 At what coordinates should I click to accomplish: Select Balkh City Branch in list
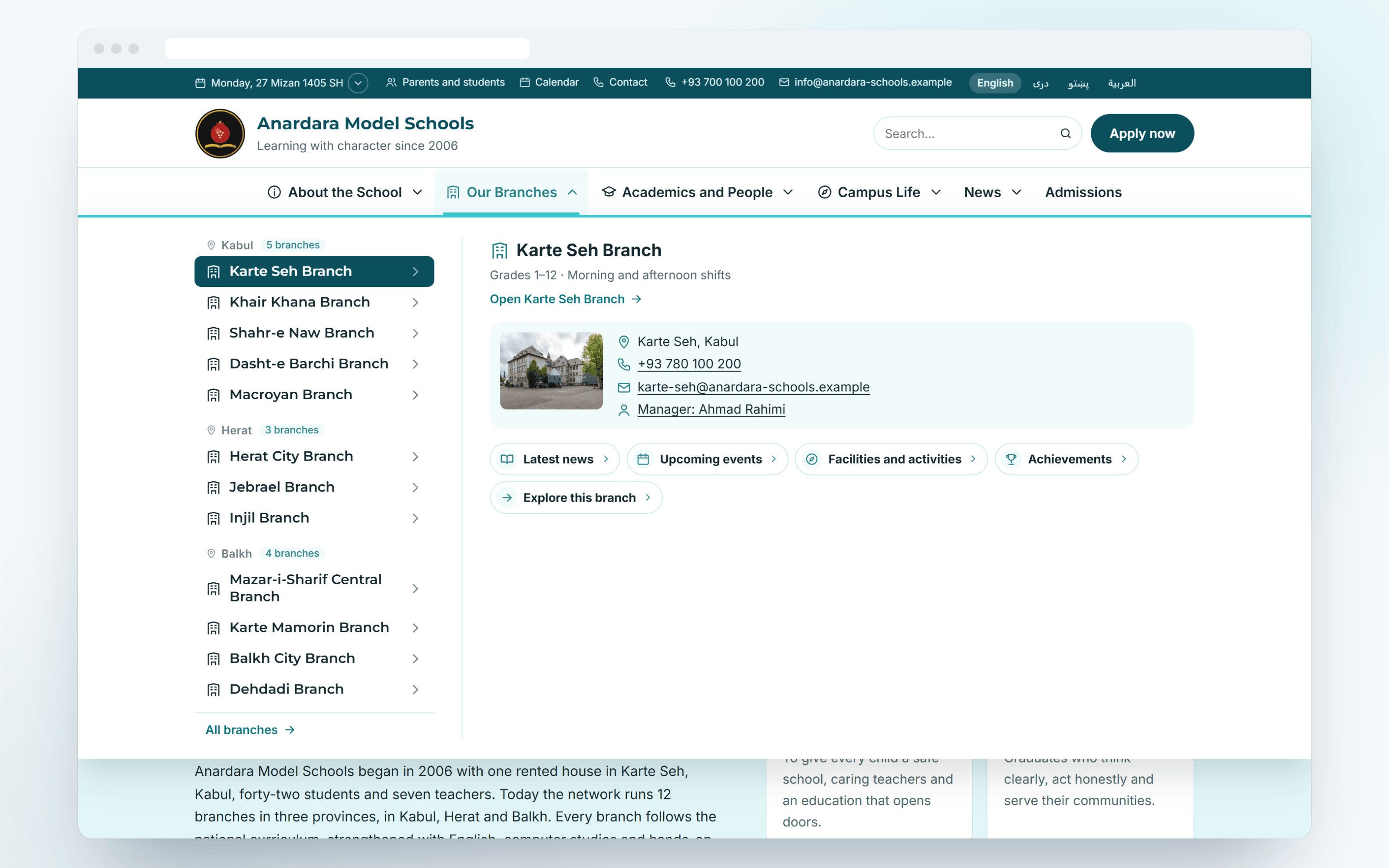[x=314, y=658]
